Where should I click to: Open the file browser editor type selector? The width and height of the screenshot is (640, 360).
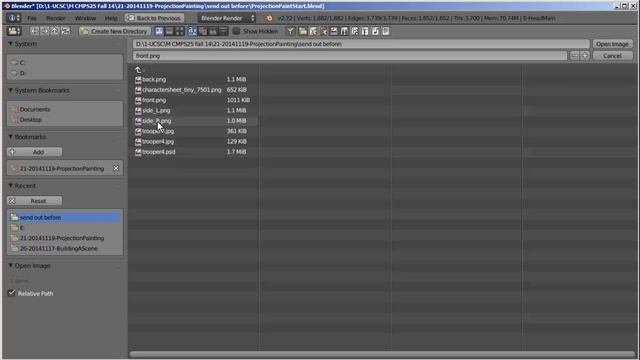click(x=14, y=31)
